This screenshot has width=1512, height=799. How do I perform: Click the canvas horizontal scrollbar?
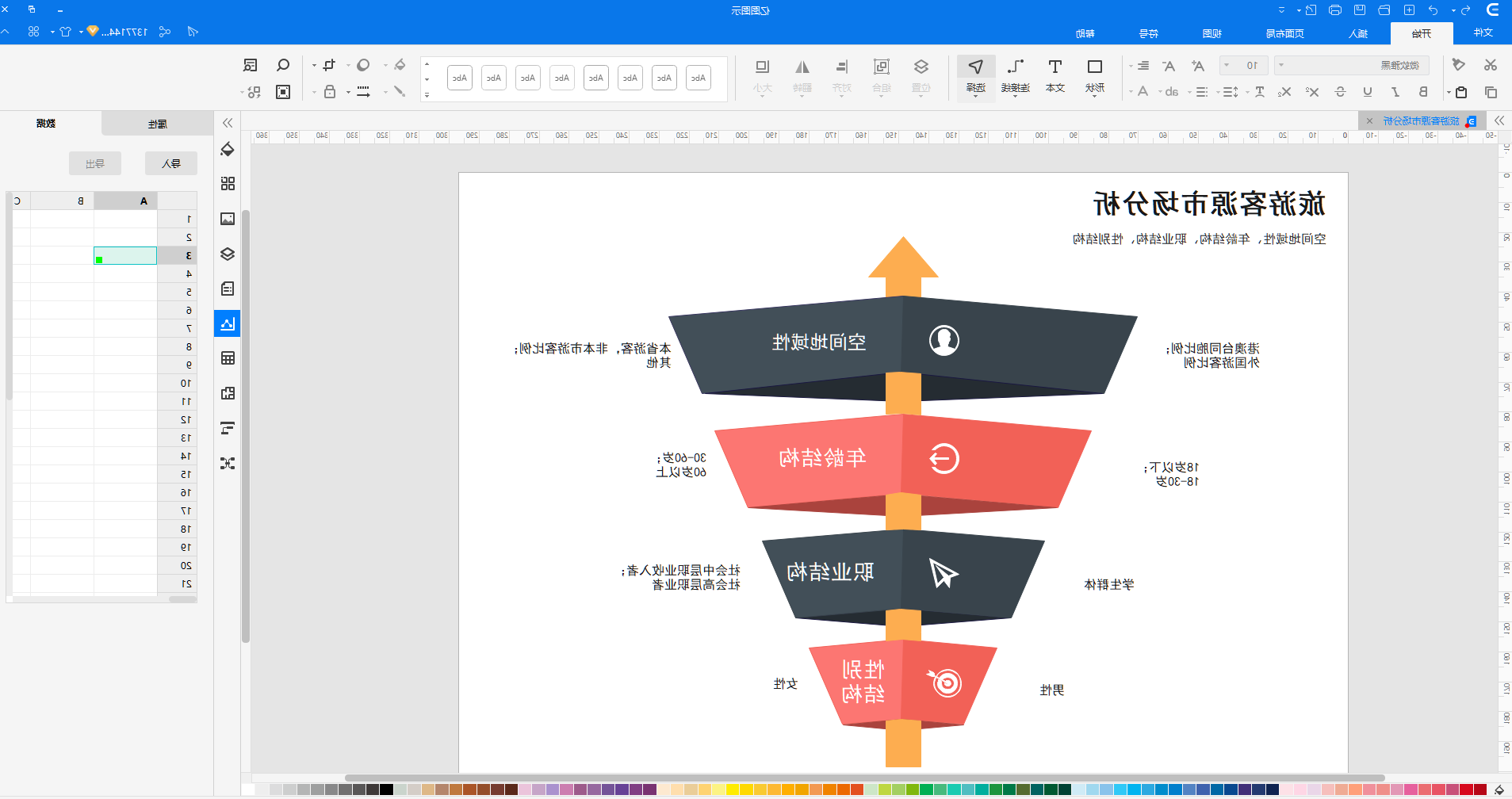(x=864, y=778)
